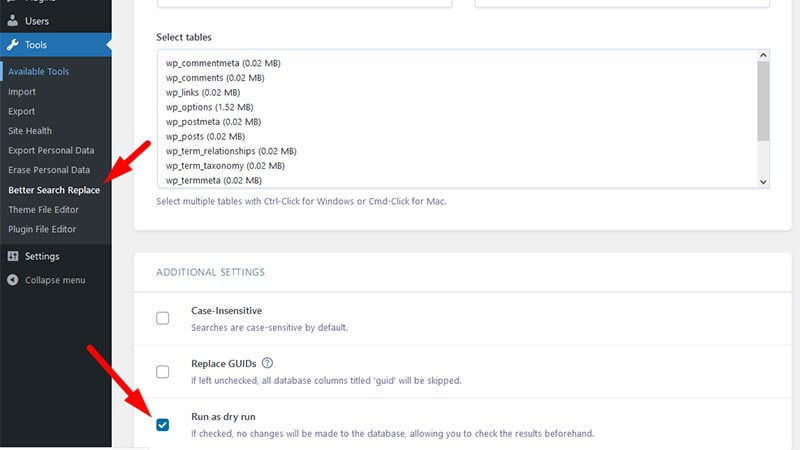The width and height of the screenshot is (800, 450).
Task: Click the Select tables label
Action: (184, 37)
